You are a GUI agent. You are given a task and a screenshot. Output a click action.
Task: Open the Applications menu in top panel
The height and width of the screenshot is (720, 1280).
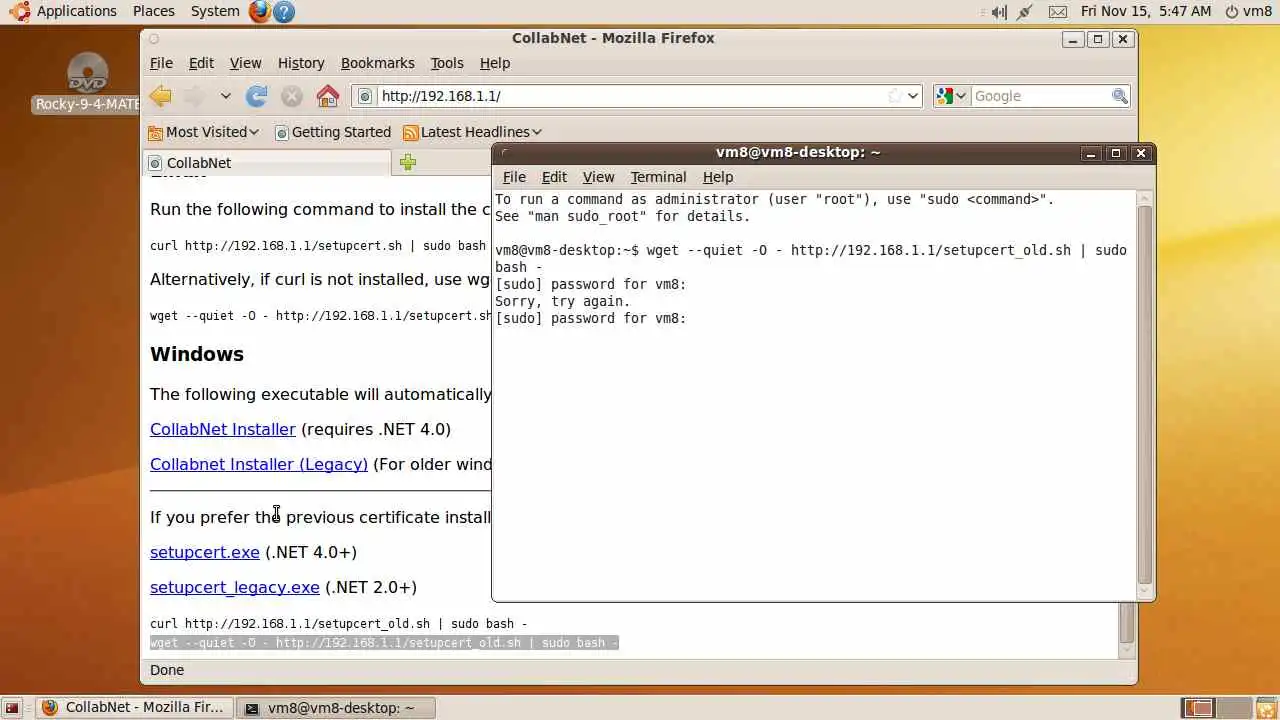(x=64, y=11)
